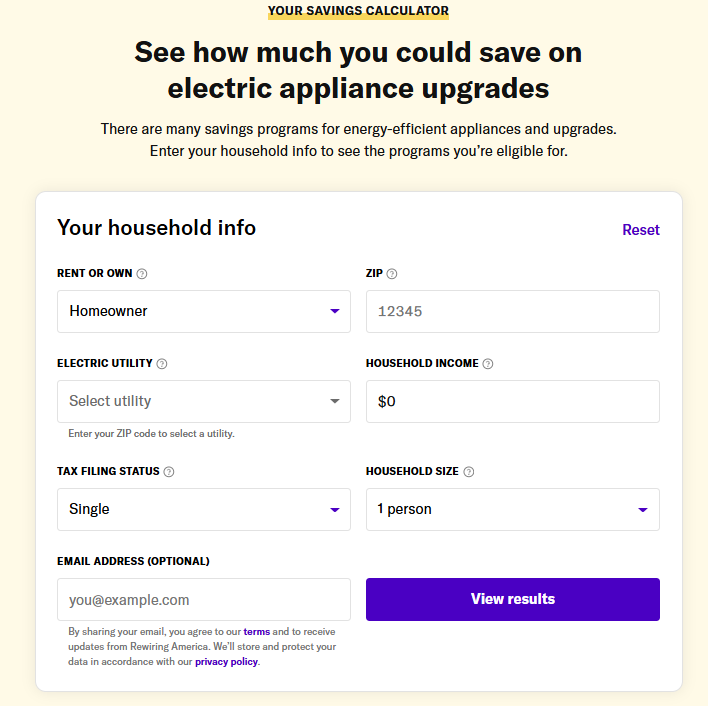Click the Email Address input field
This screenshot has height=706, width=708.
[x=203, y=600]
